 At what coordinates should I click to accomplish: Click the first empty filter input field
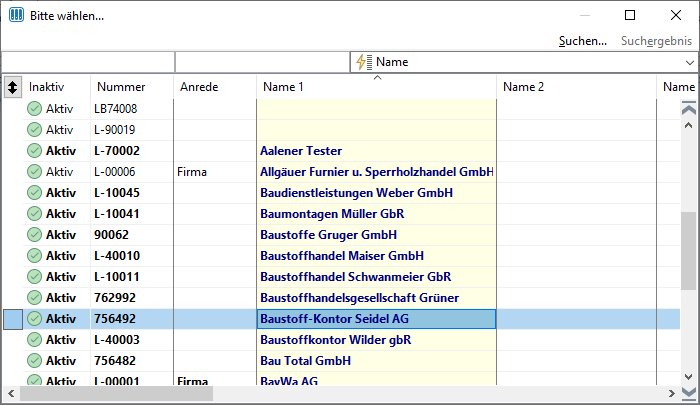coord(88,62)
